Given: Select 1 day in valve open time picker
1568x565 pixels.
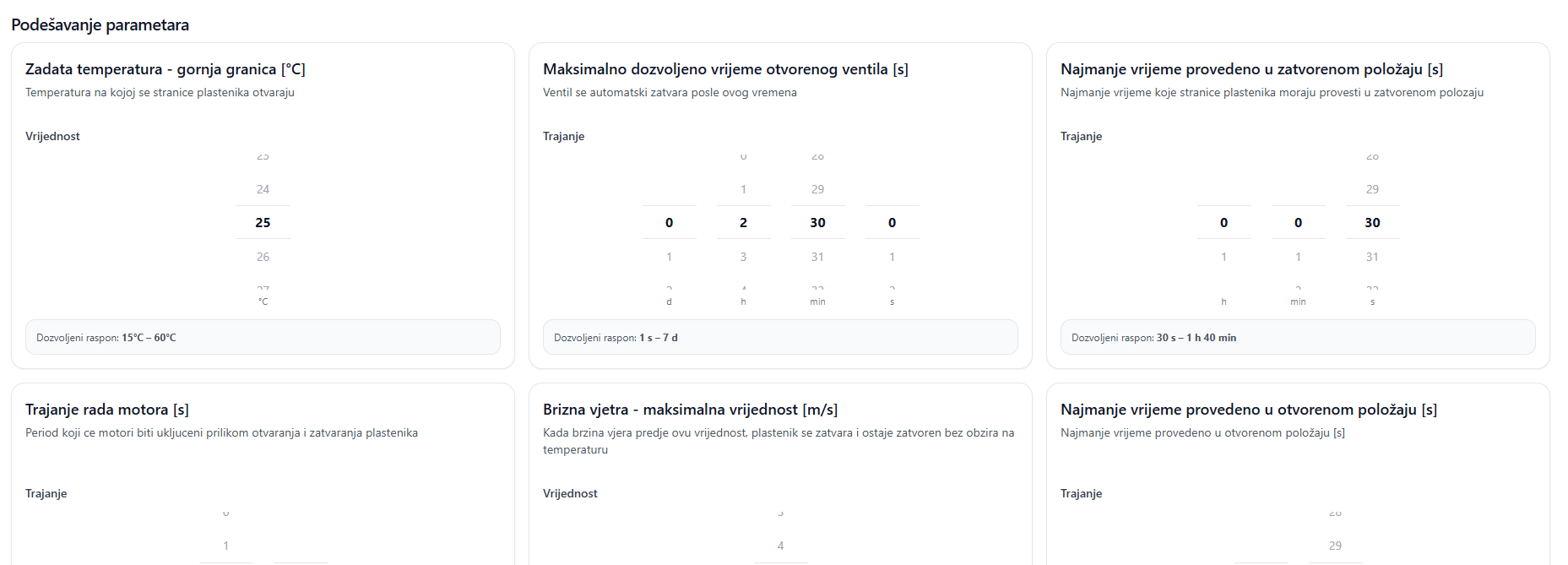Looking at the screenshot, I should (x=669, y=257).
